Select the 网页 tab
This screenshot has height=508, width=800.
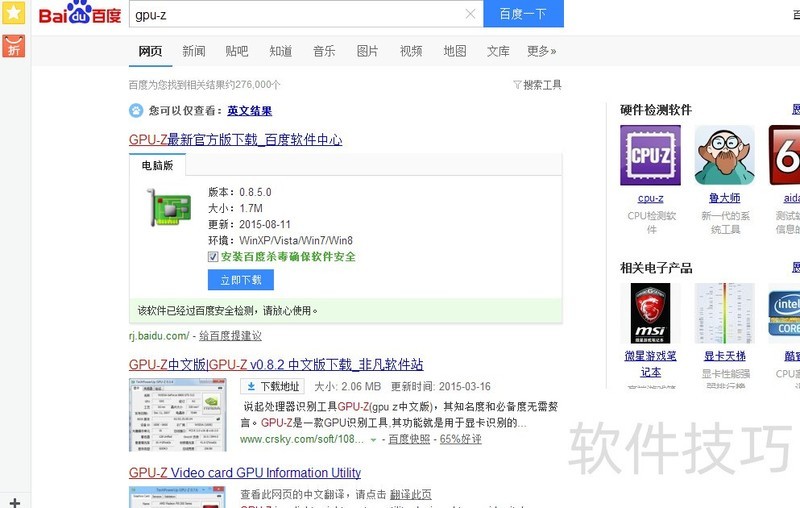tap(150, 51)
